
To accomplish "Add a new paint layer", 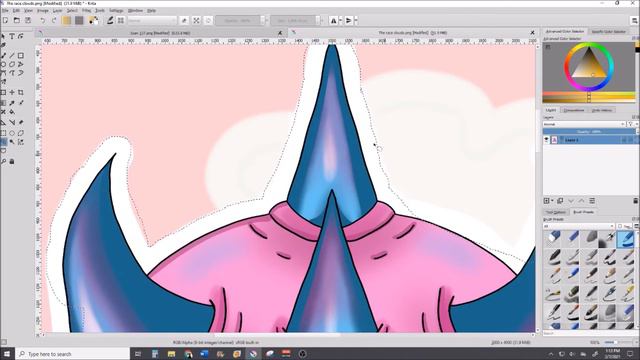I will point(547,201).
